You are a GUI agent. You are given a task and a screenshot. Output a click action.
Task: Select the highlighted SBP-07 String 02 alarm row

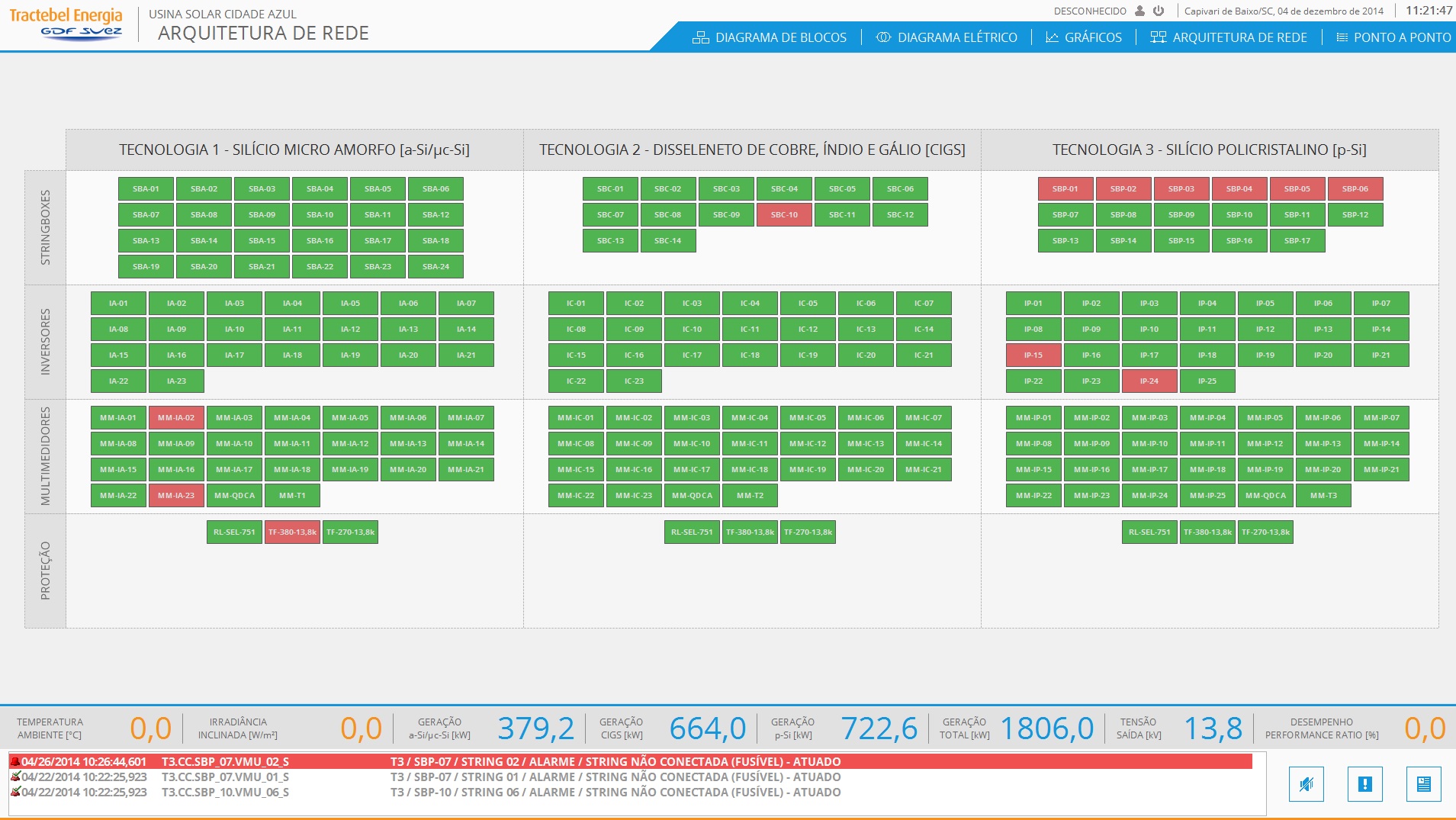coord(631,761)
